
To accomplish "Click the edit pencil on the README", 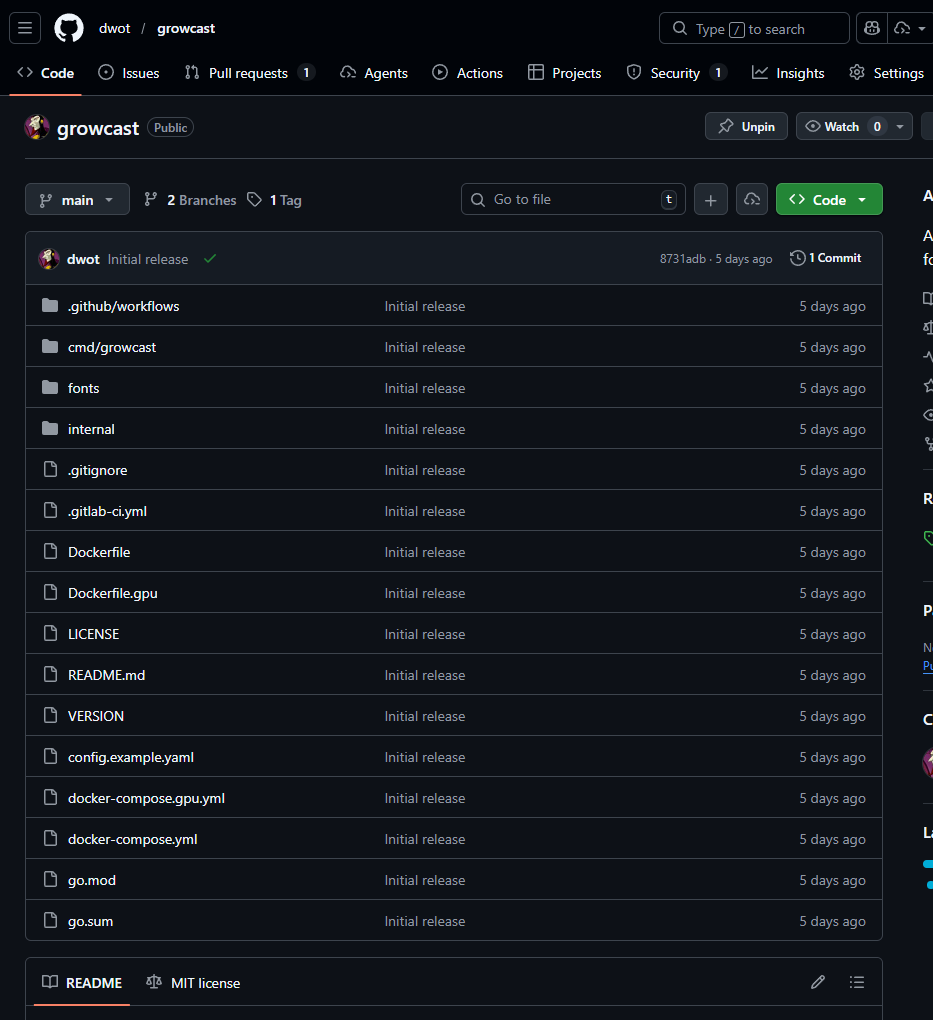I will point(818,982).
